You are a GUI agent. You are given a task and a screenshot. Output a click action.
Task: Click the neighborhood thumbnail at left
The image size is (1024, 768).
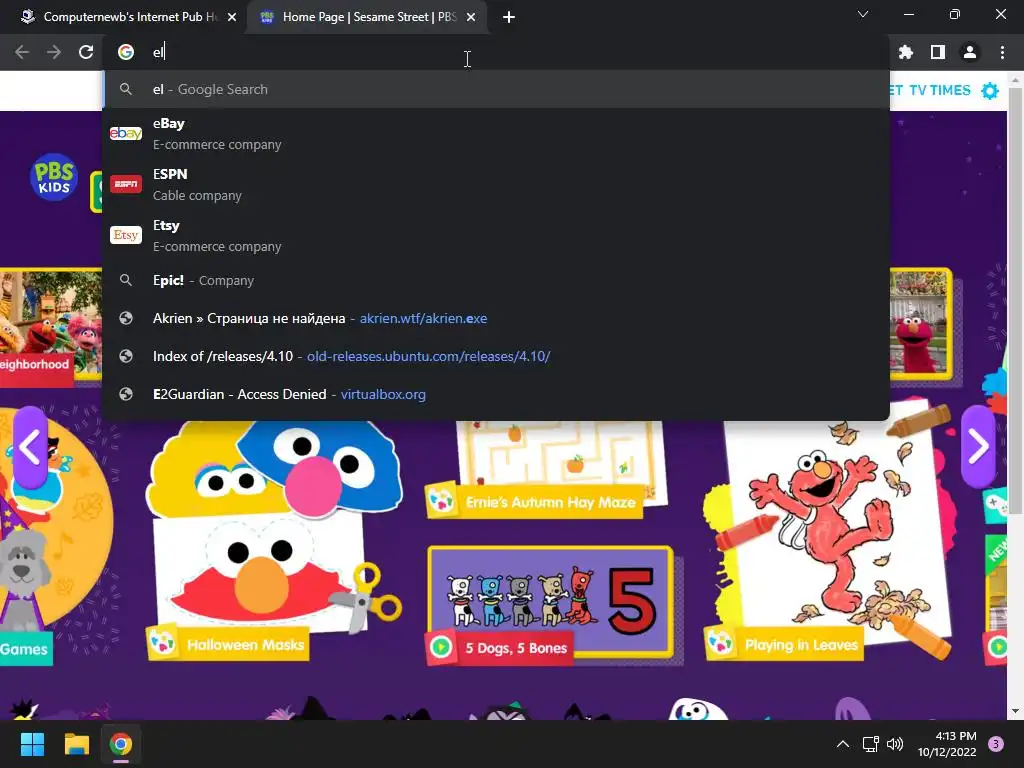click(x=51, y=327)
